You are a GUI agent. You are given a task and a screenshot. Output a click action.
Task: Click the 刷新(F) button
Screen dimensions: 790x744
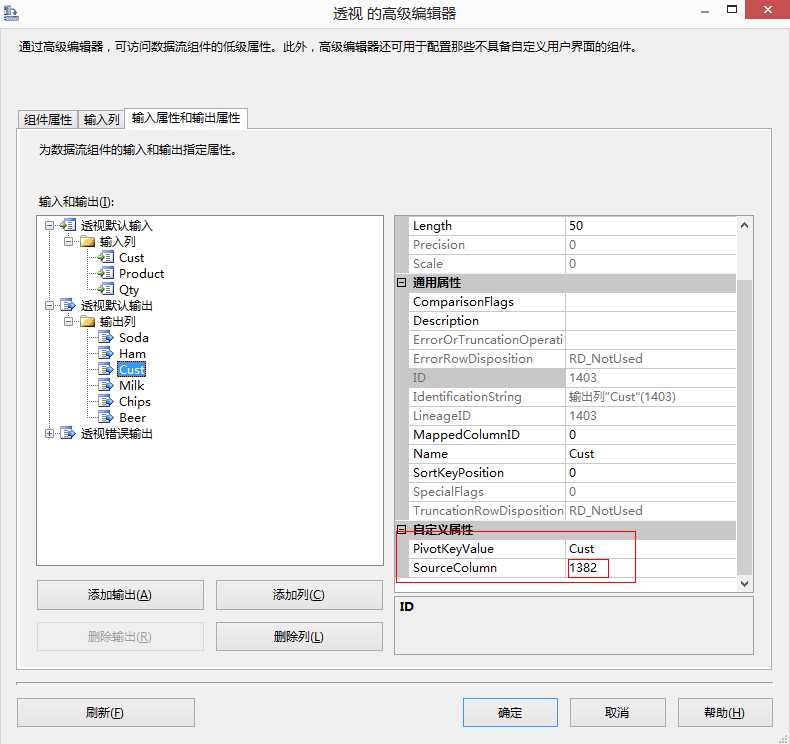105,713
